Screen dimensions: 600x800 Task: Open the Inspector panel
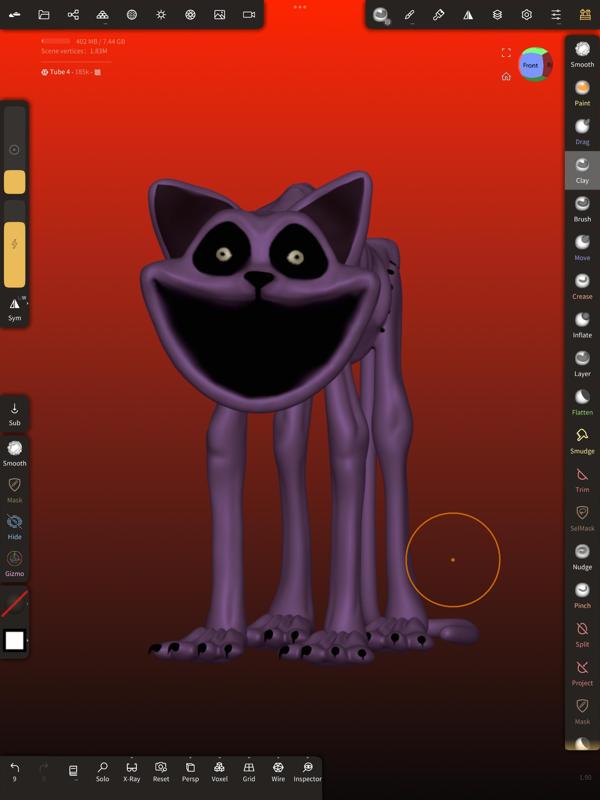point(307,772)
